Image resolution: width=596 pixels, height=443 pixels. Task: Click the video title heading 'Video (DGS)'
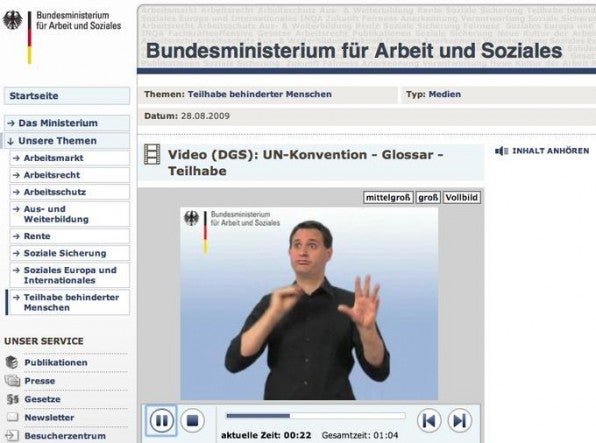point(305,163)
